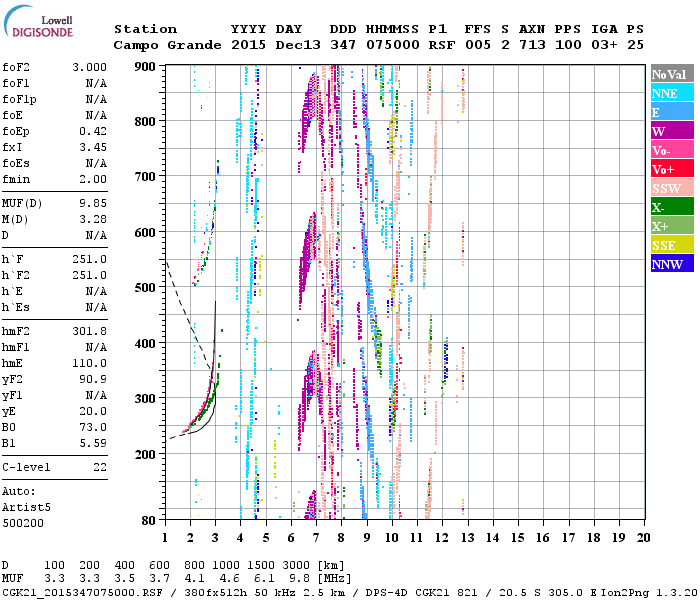This screenshot has width=700, height=600.
Task: Click the 500 height axis label
Action: tap(145, 288)
